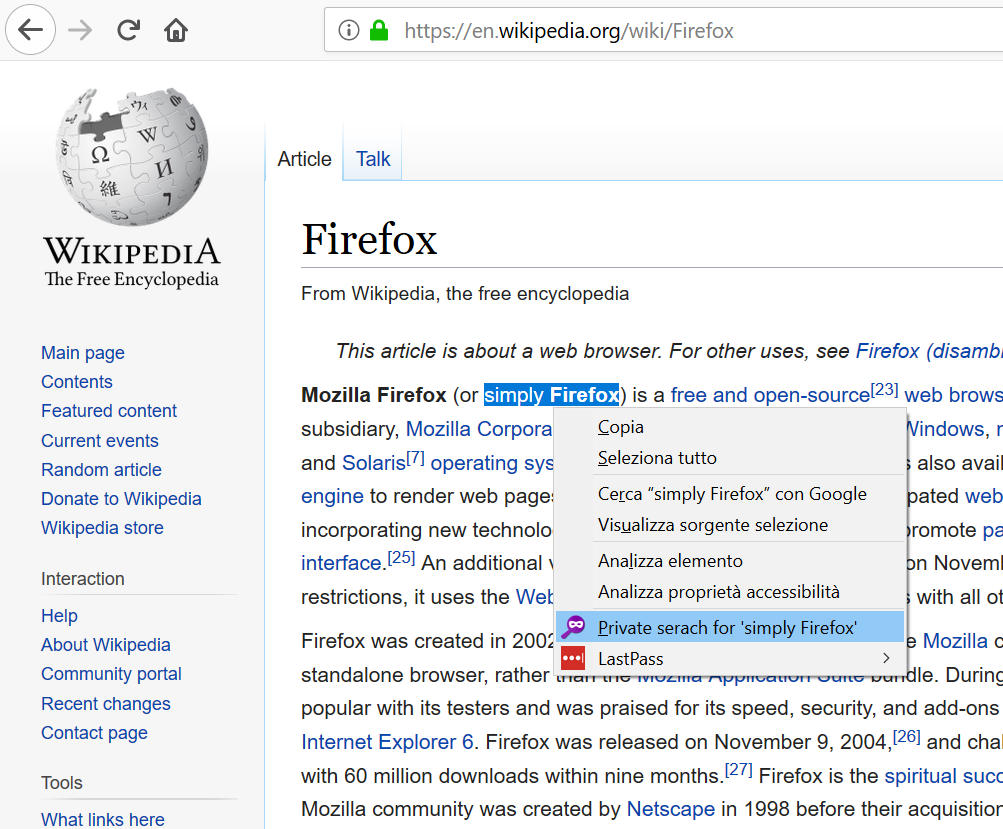Follow the Mozilla link after the context menu
The width and height of the screenshot is (1003, 829).
955,640
